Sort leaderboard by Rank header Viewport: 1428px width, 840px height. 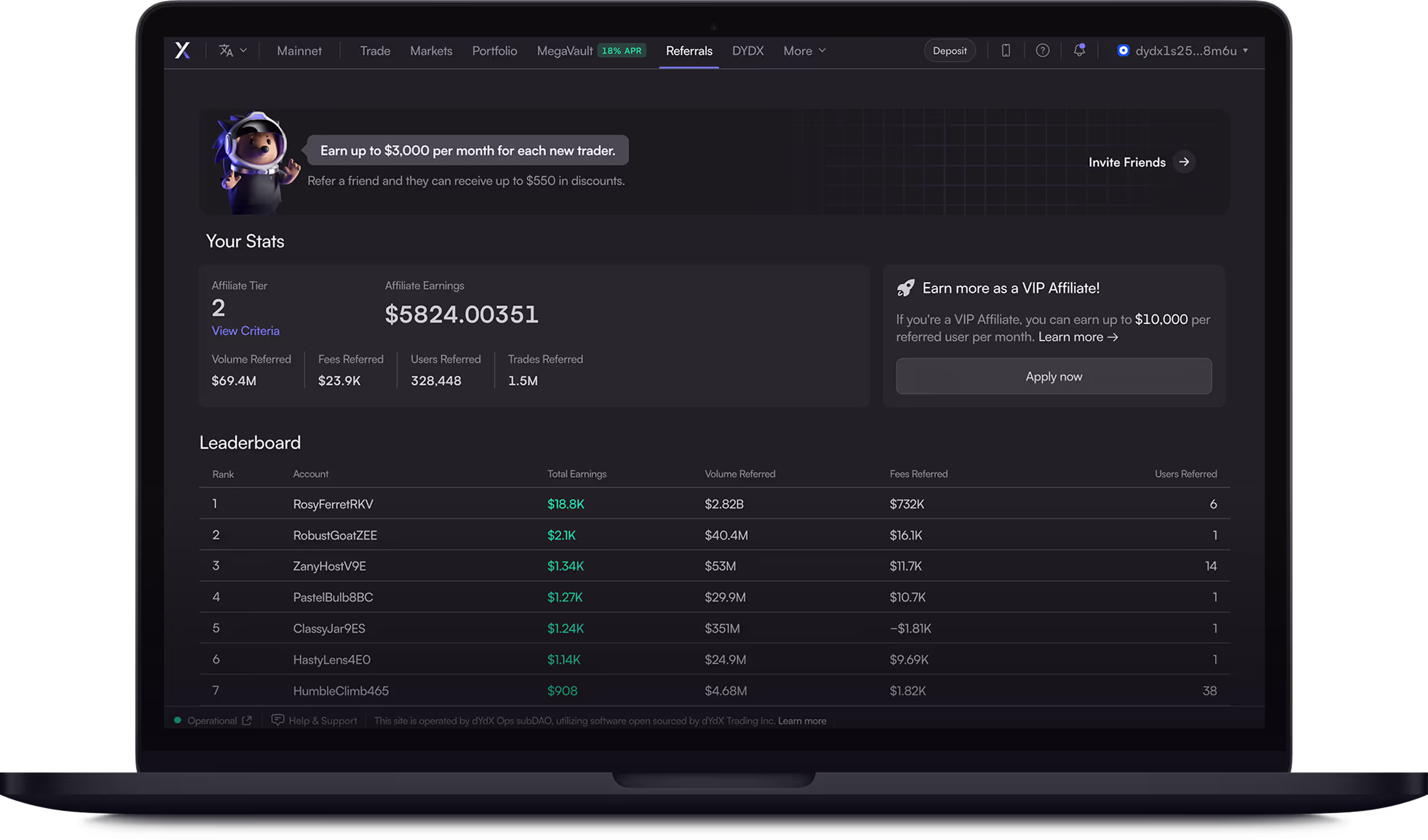click(223, 474)
